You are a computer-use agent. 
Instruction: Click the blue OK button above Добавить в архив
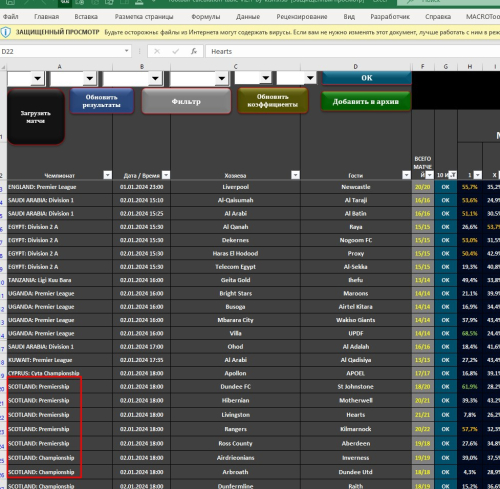(x=366, y=78)
